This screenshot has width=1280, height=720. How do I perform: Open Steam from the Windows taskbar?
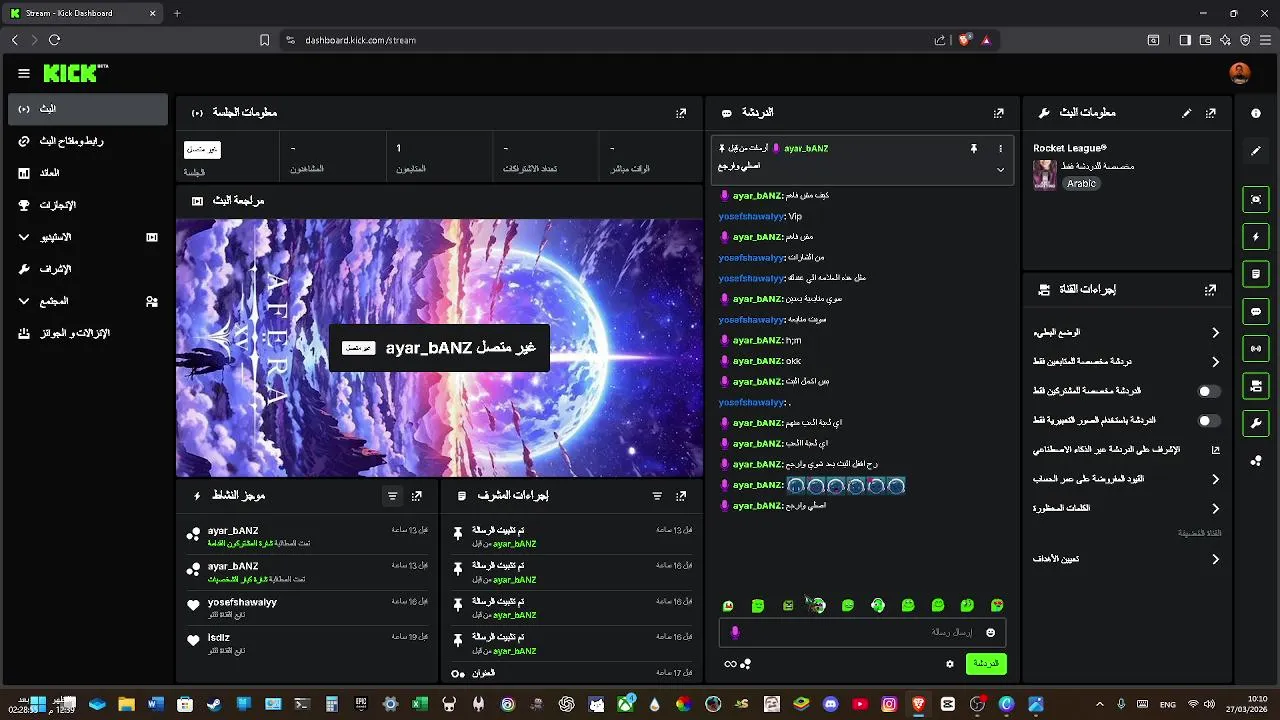[214, 704]
